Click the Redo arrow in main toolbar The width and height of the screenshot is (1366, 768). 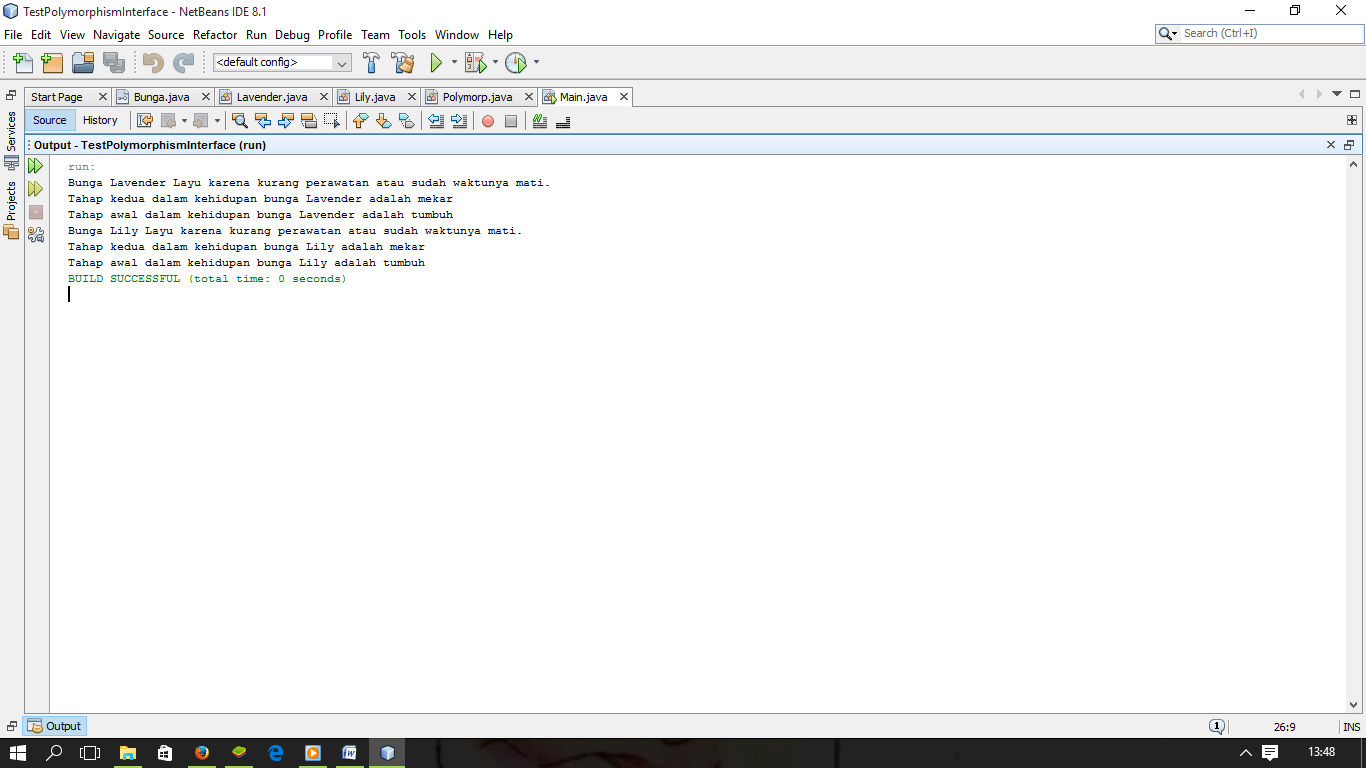pos(184,63)
